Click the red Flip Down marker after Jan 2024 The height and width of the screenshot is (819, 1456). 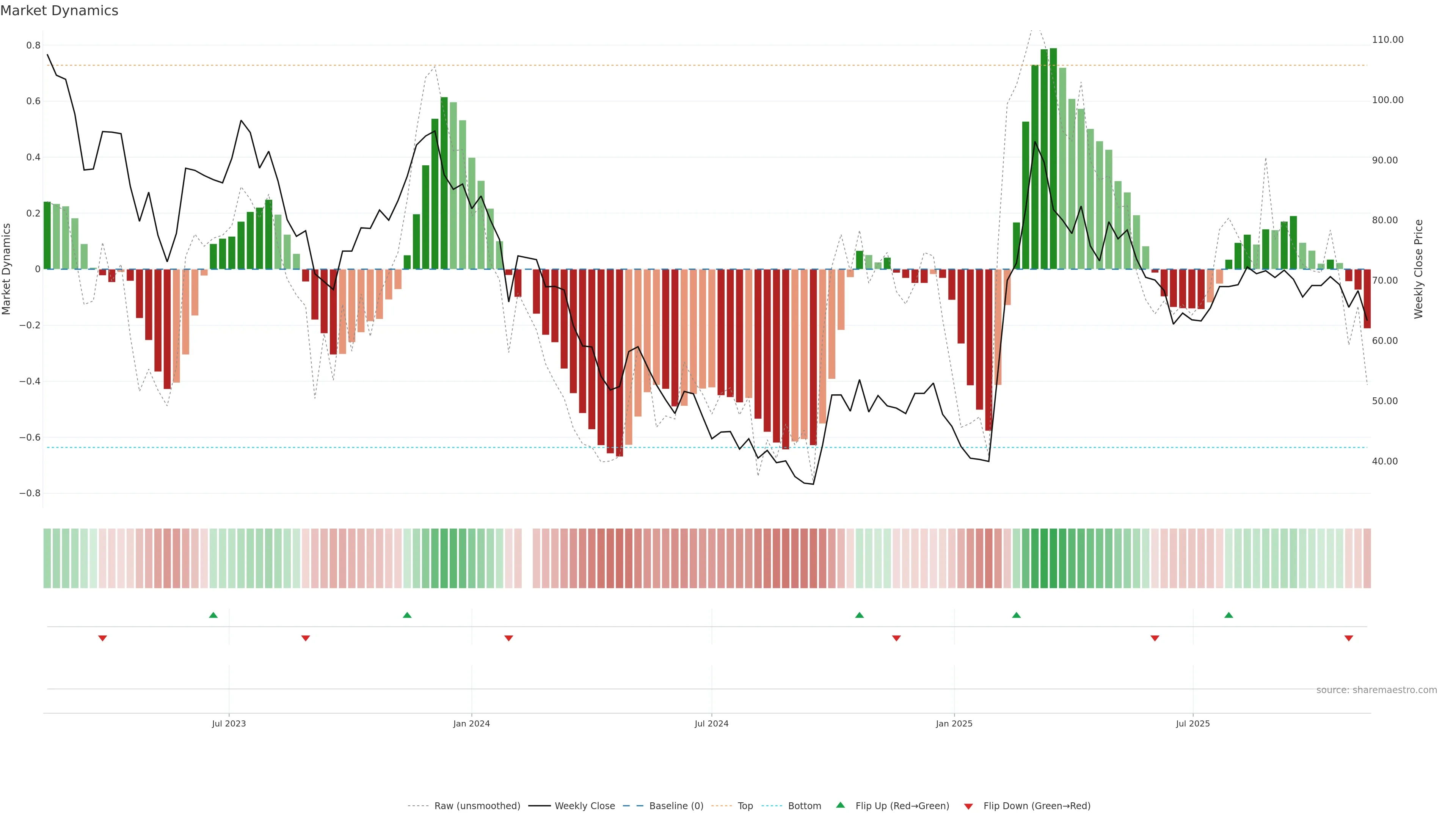pos(509,638)
